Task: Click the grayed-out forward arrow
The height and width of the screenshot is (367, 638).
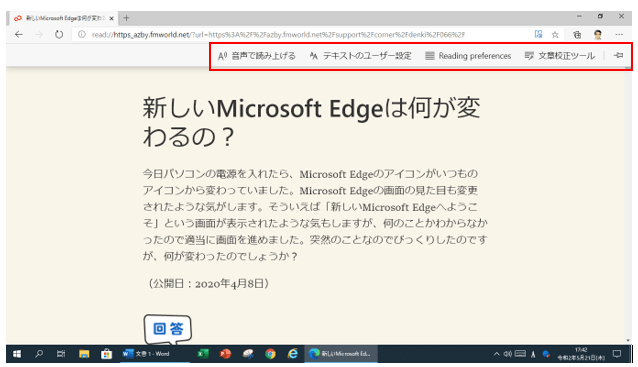Action: coord(39,35)
